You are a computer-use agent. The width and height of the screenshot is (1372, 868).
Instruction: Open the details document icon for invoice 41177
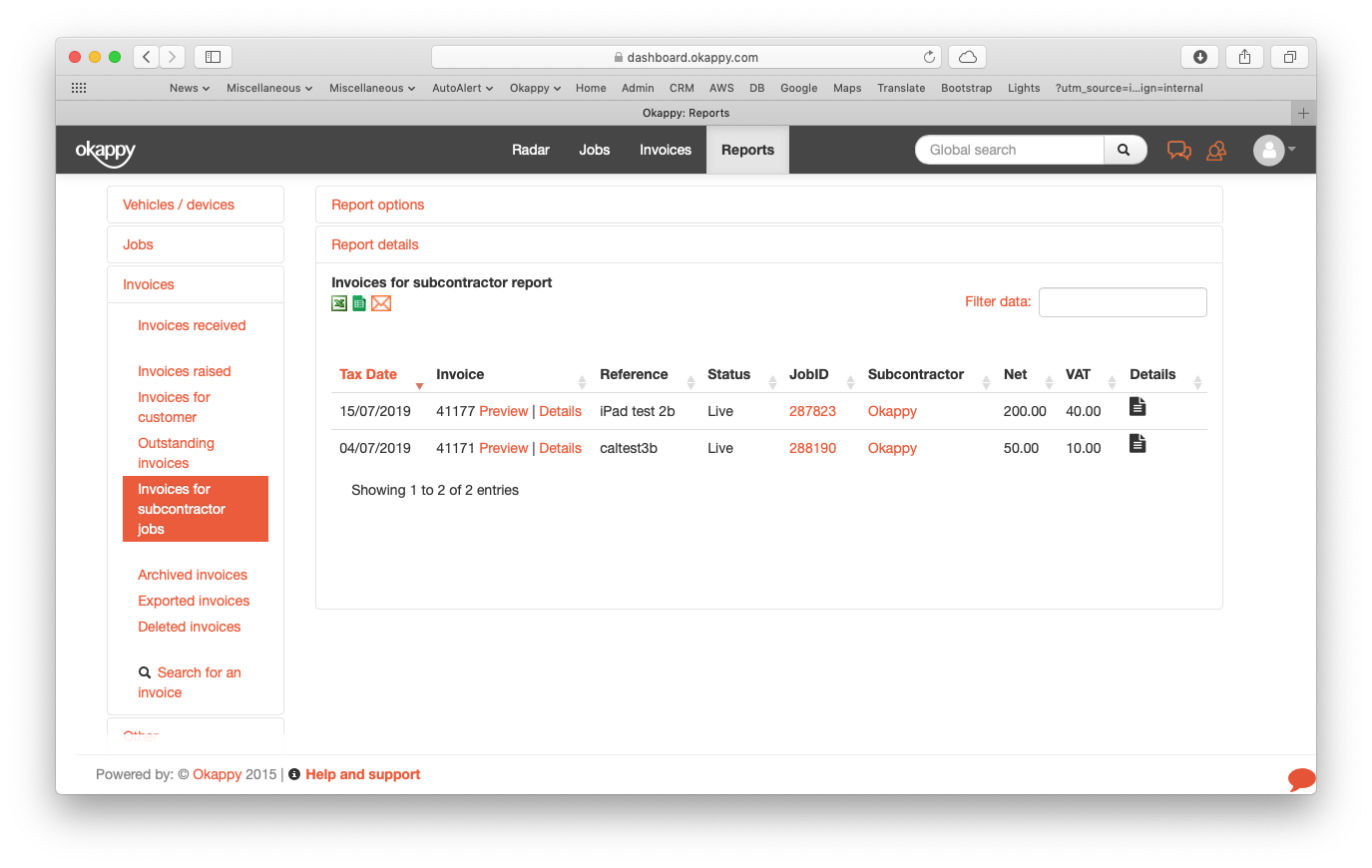[x=1138, y=406]
